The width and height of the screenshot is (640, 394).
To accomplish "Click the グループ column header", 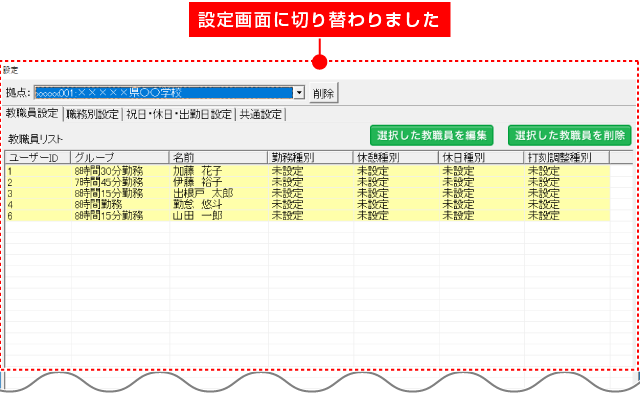I will pos(120,157).
